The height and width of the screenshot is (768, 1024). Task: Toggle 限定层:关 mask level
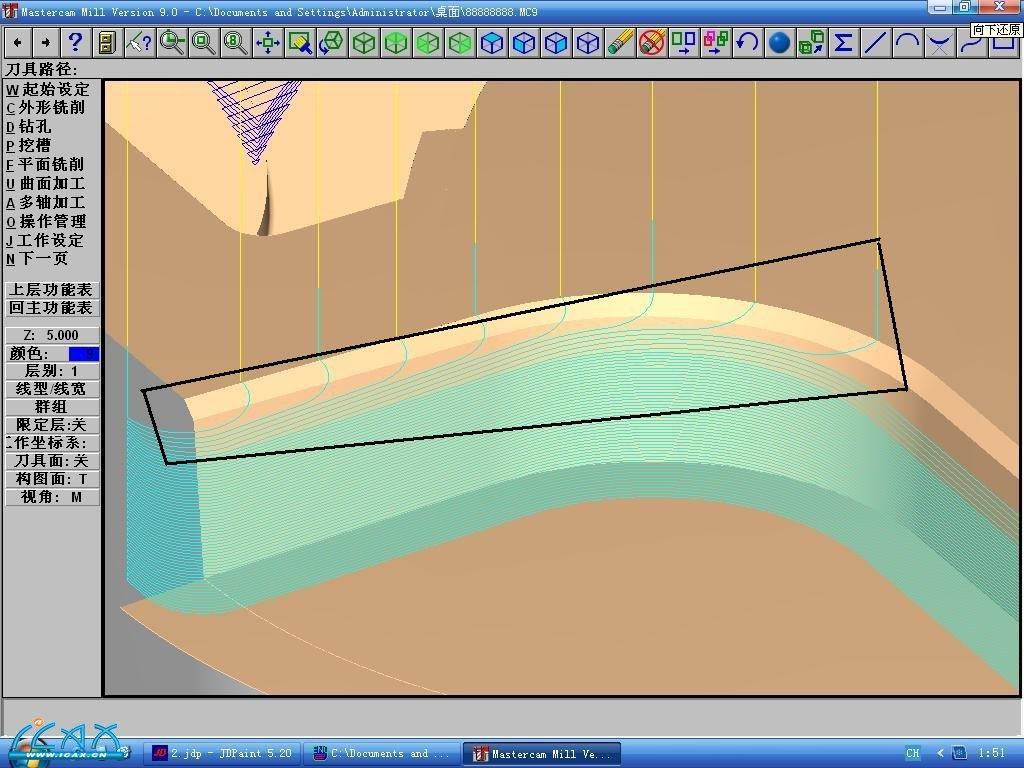pos(52,424)
